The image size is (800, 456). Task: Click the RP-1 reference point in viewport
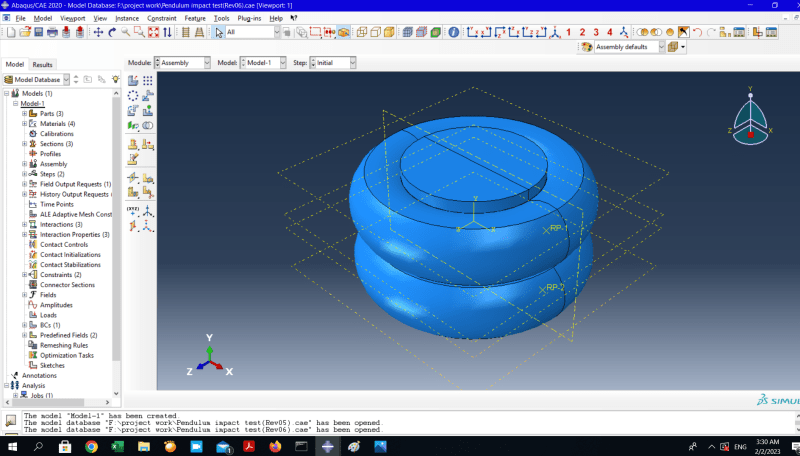click(546, 230)
